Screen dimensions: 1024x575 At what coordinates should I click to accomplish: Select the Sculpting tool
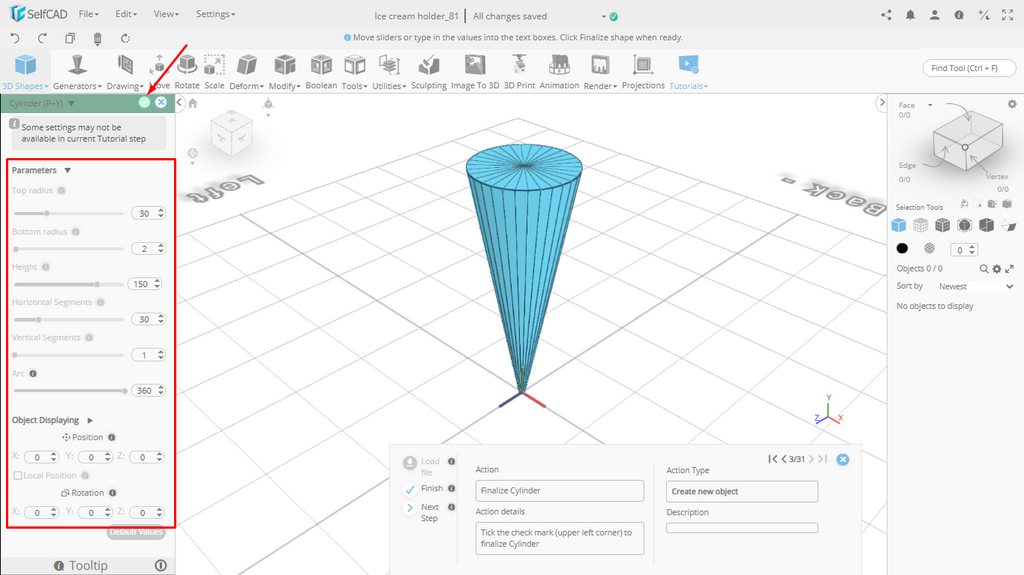(x=429, y=72)
